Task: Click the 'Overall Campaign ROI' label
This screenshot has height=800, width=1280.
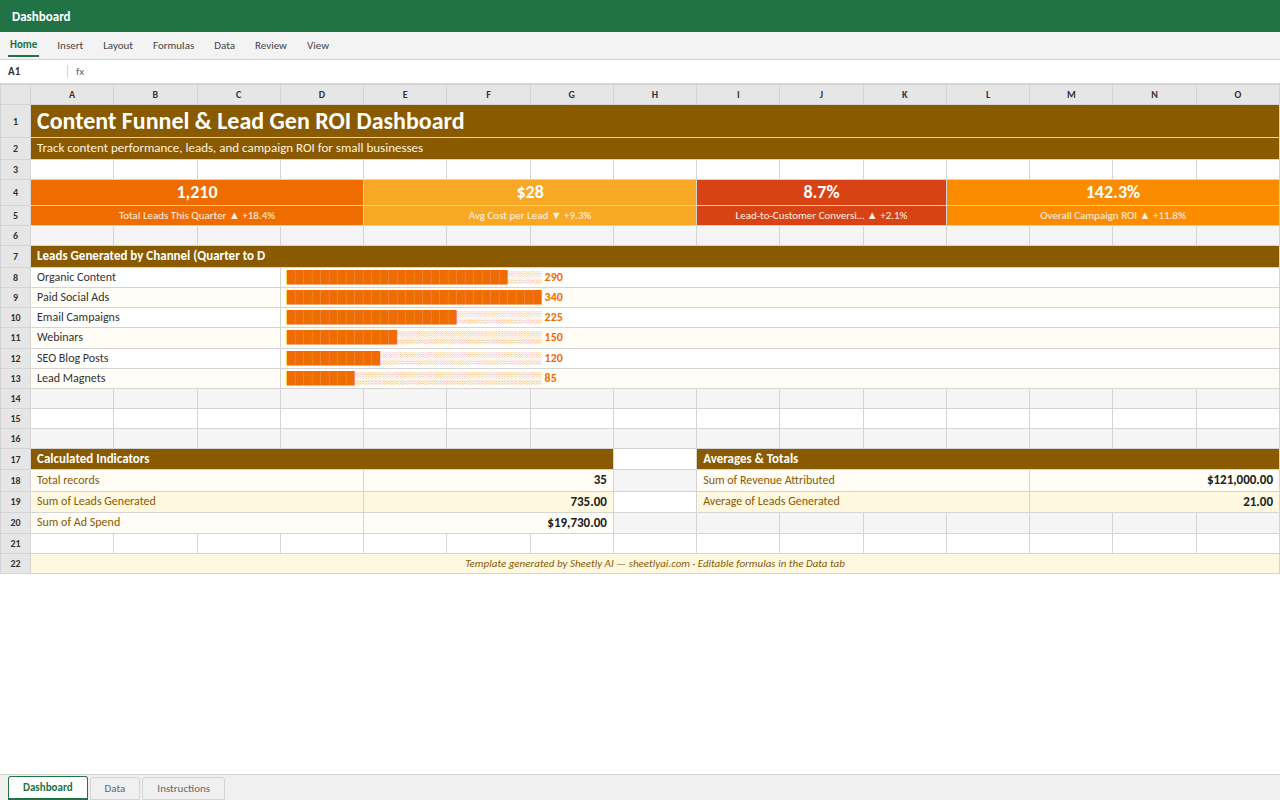Action: click(x=1113, y=215)
